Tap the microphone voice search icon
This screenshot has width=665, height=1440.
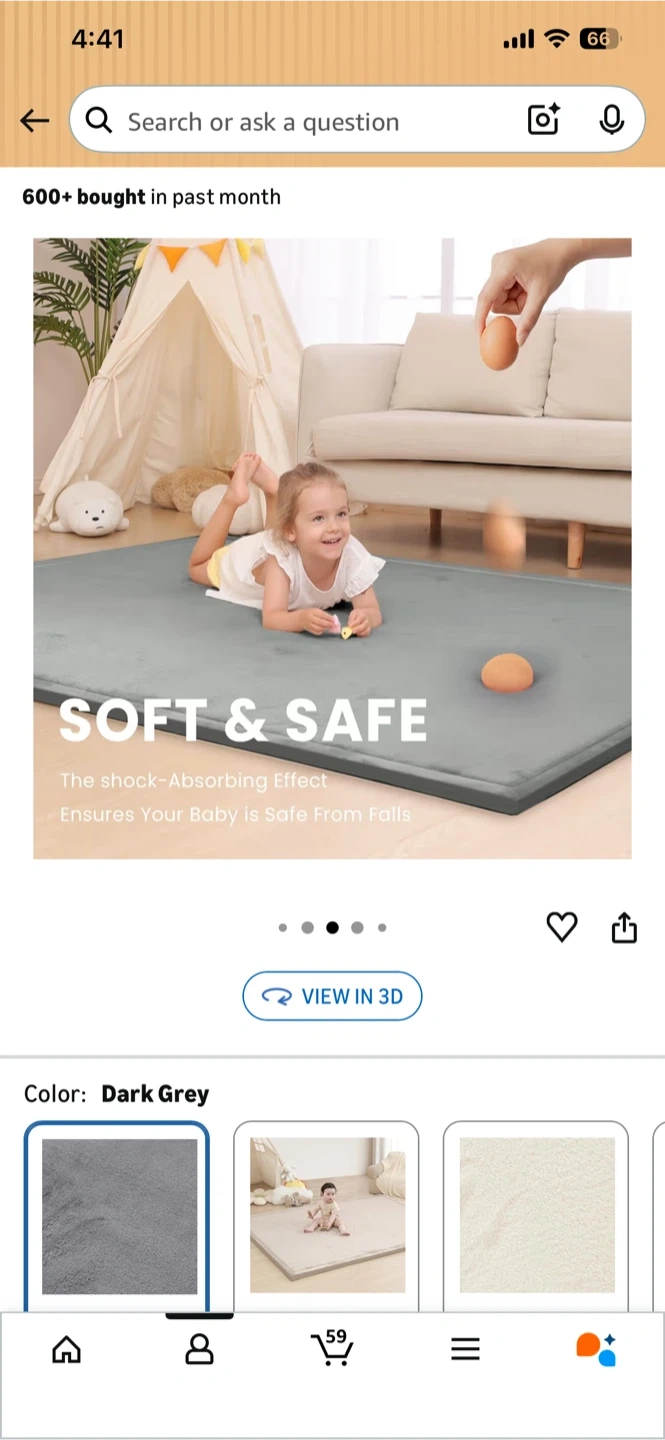point(611,120)
